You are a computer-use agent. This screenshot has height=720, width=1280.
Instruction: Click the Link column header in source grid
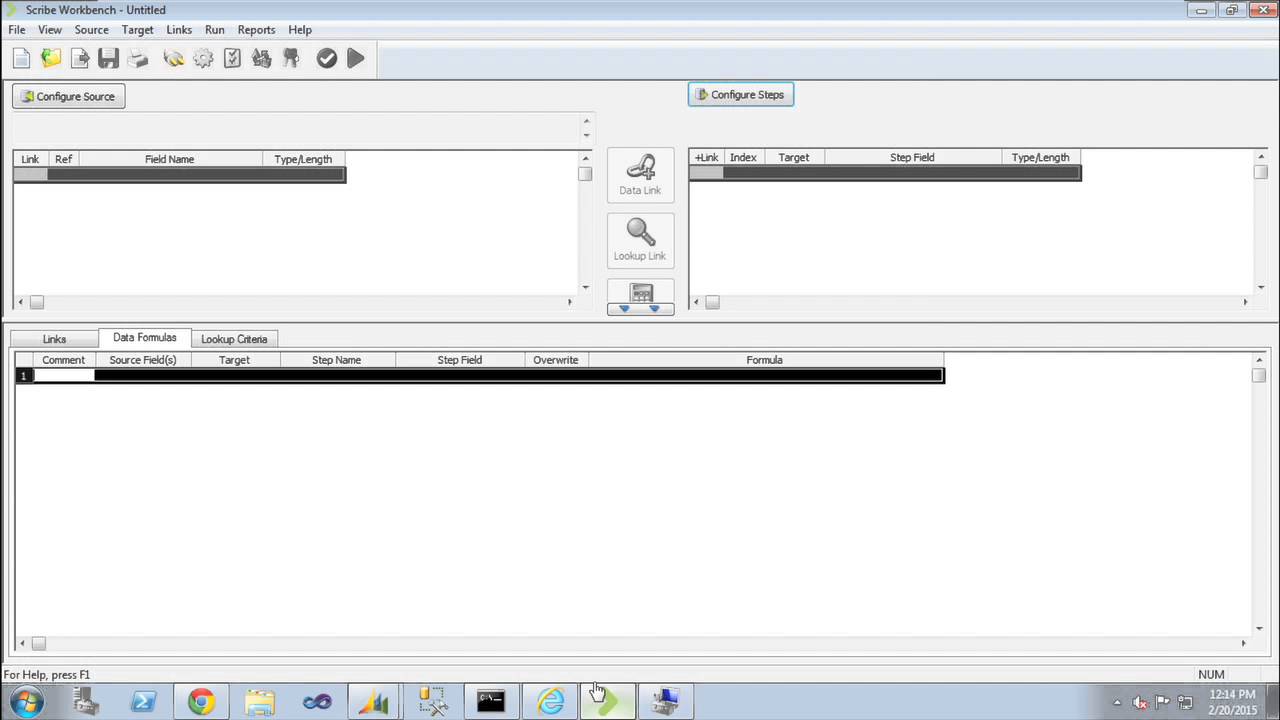pyautogui.click(x=30, y=159)
